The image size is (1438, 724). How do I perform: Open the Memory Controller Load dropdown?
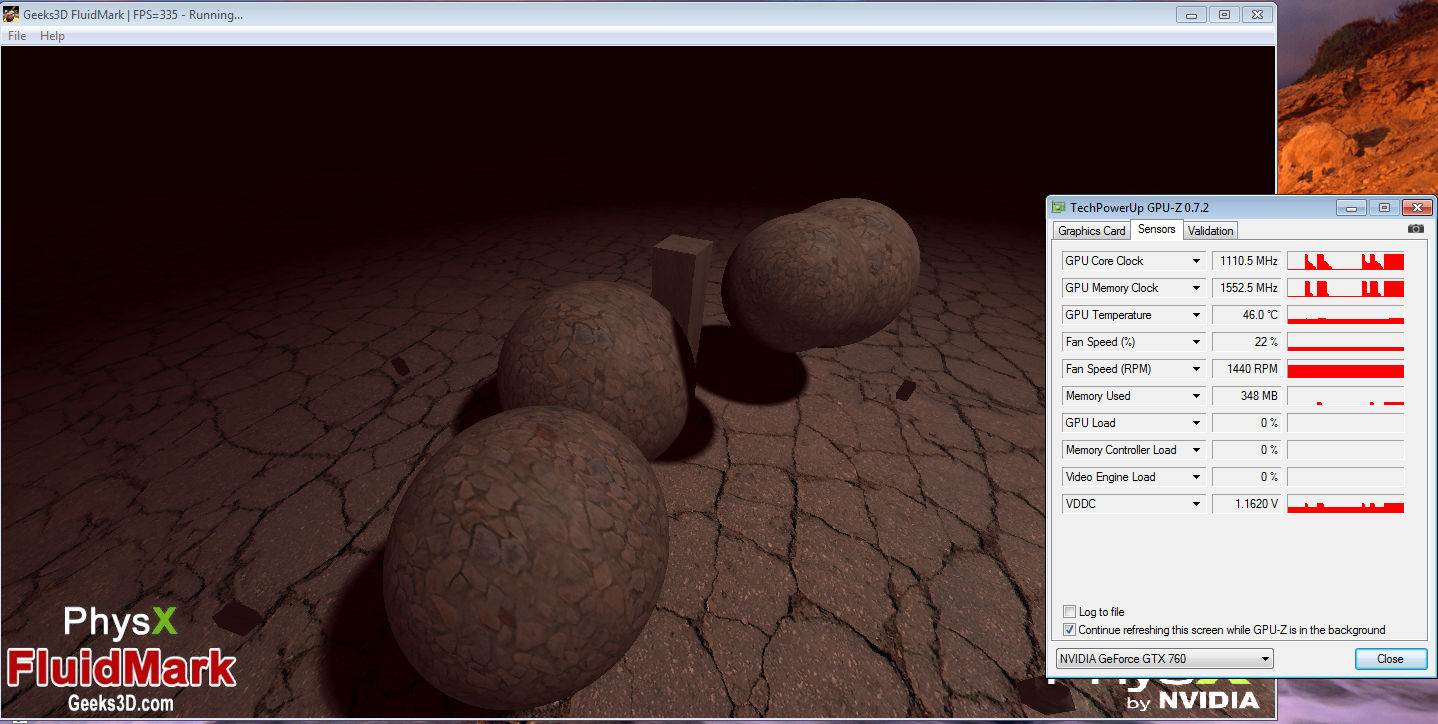pyautogui.click(x=1196, y=450)
